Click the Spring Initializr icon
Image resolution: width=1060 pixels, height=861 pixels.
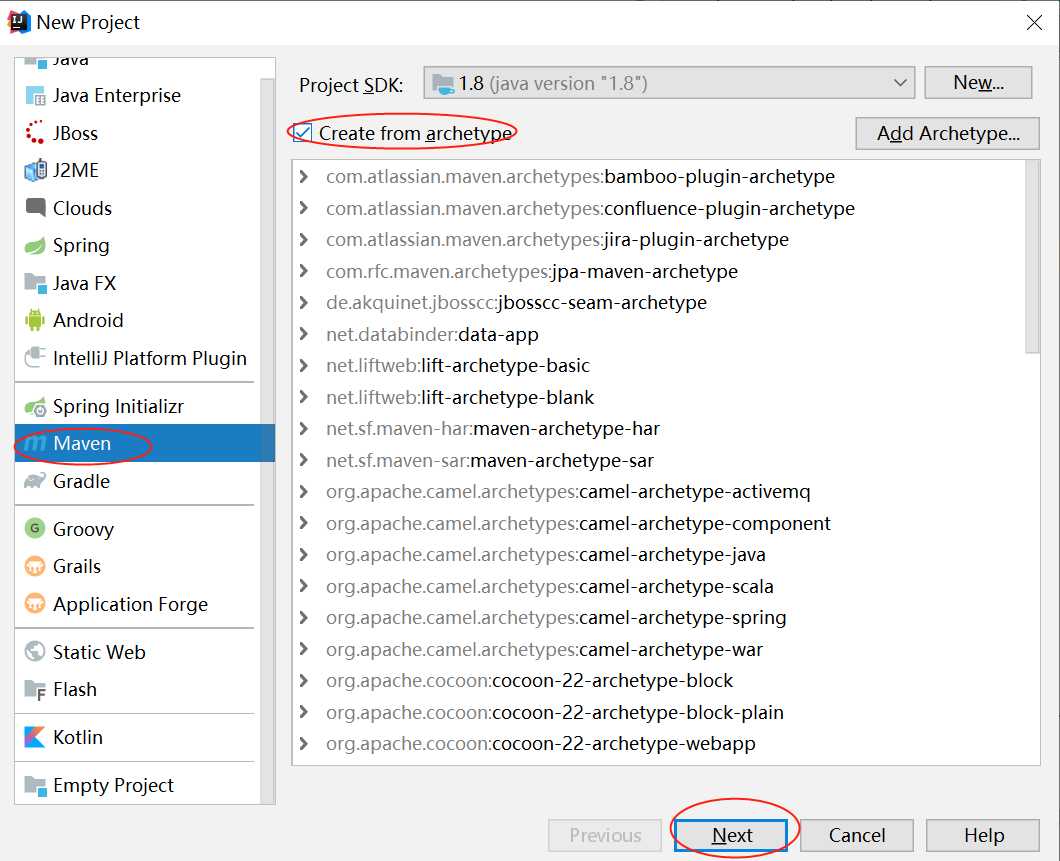pyautogui.click(x=35, y=406)
